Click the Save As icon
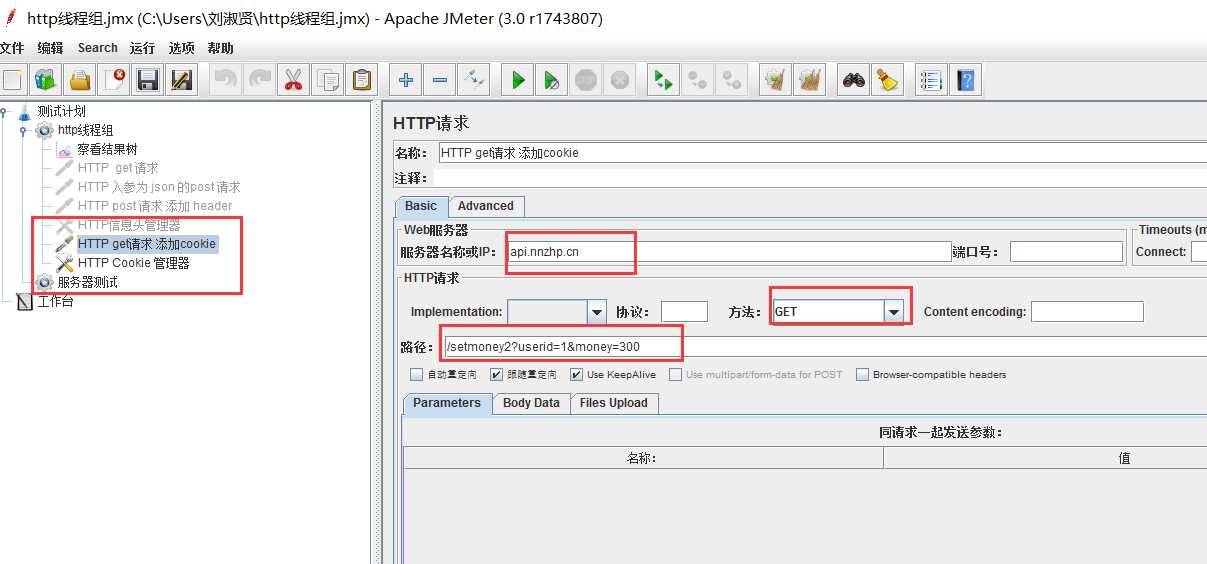1207x564 pixels. pos(181,80)
